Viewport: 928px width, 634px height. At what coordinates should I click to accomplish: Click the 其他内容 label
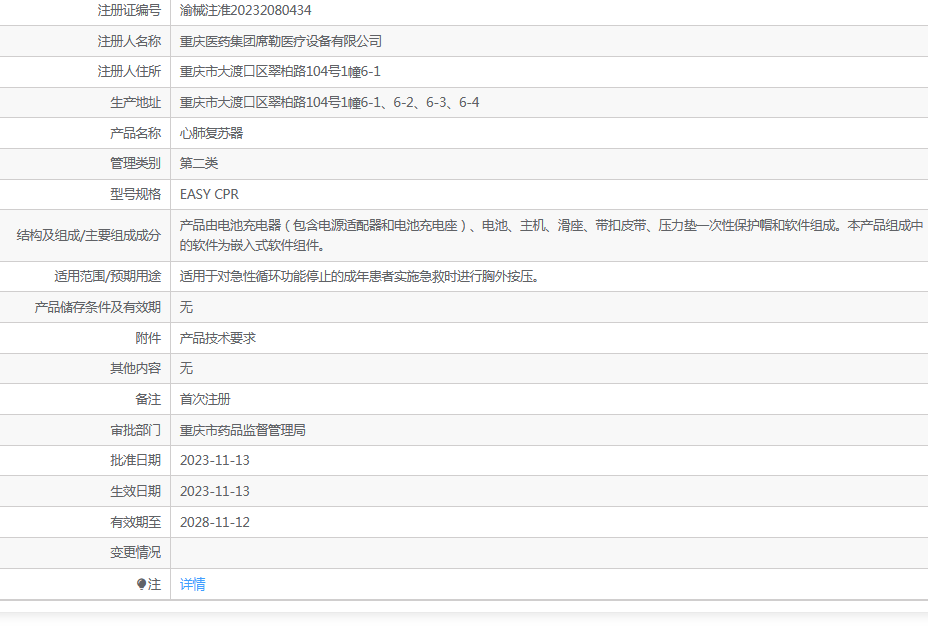click(x=136, y=368)
